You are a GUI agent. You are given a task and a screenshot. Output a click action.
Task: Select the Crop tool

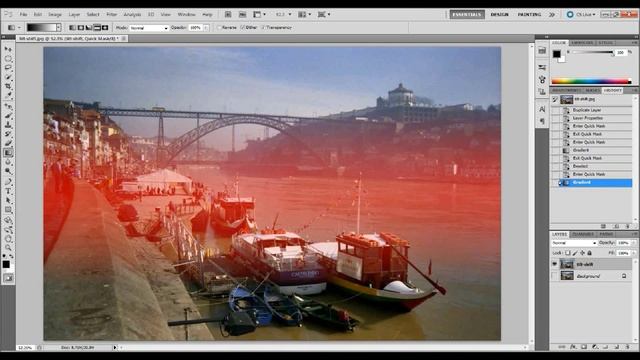(x=8, y=86)
